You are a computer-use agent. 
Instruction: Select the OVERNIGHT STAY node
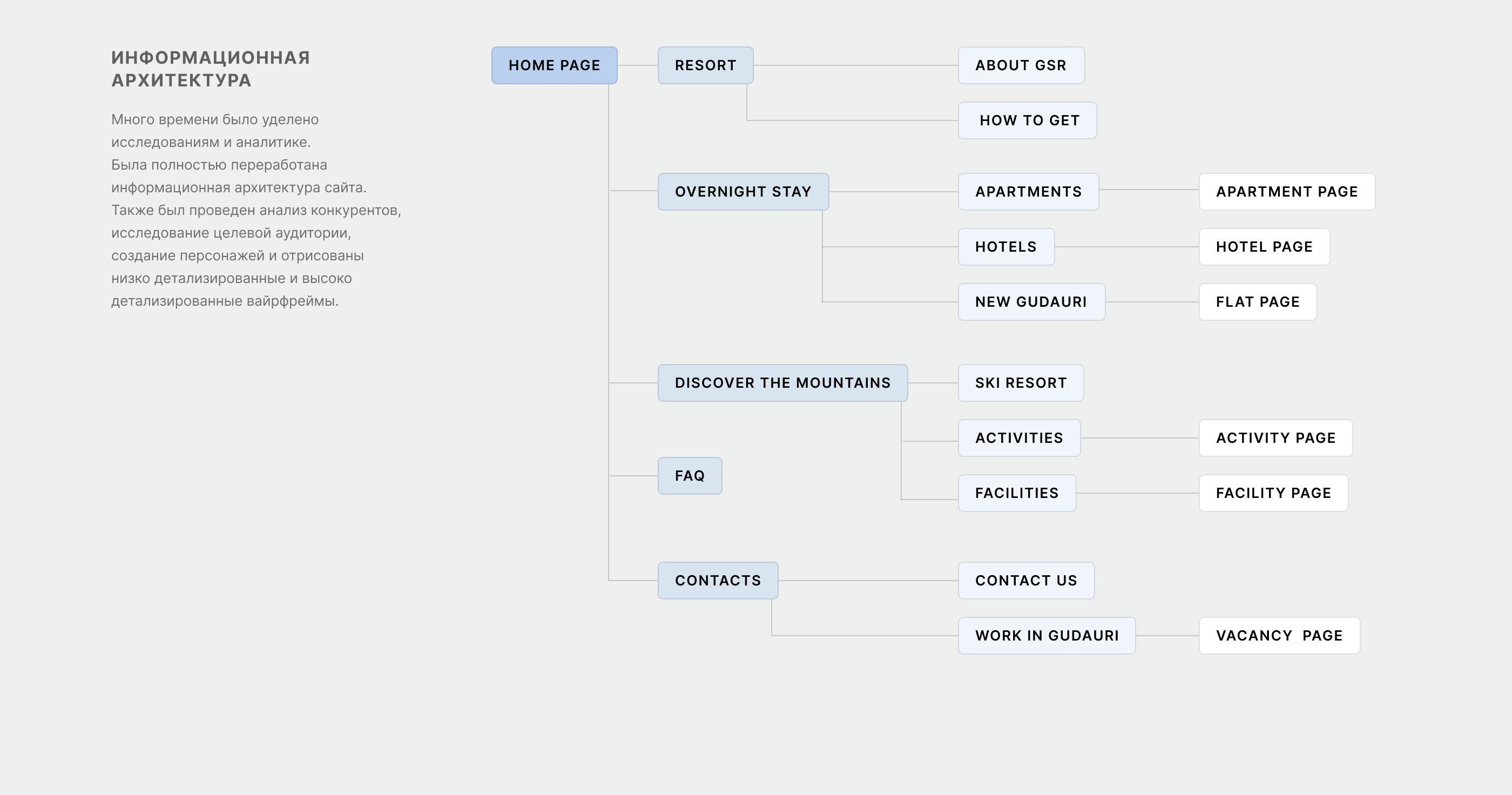coord(742,191)
